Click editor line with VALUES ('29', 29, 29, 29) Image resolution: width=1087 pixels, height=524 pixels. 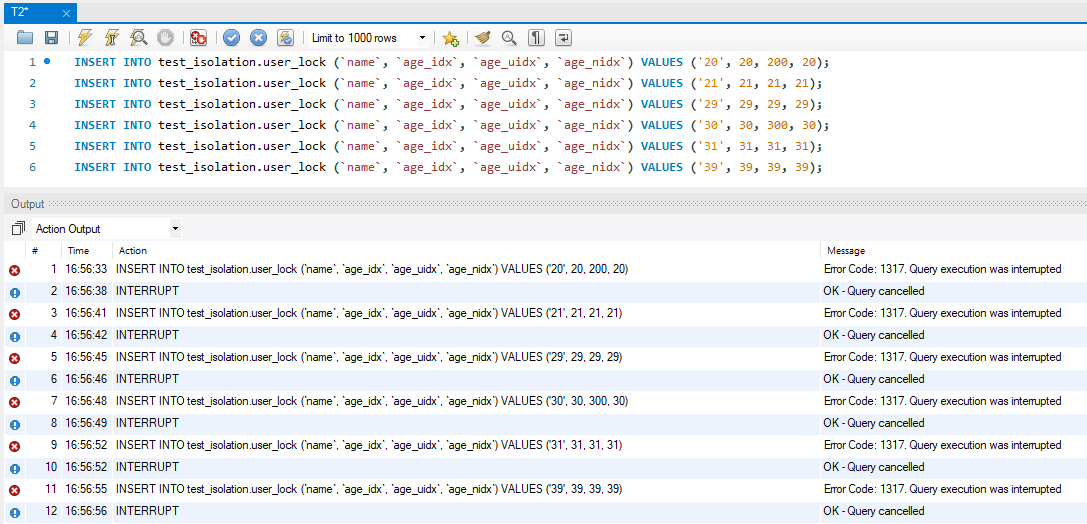click(x=448, y=104)
